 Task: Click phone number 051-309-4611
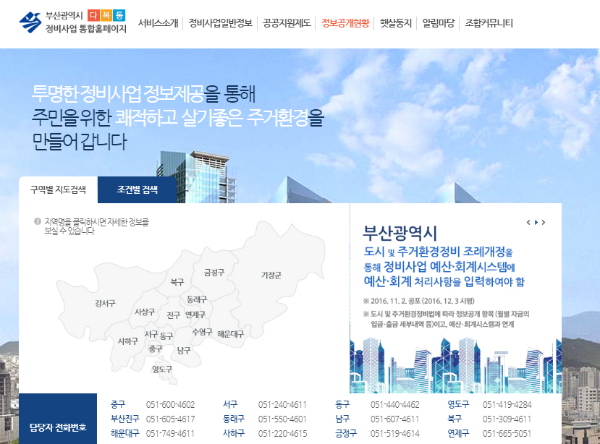507,419
